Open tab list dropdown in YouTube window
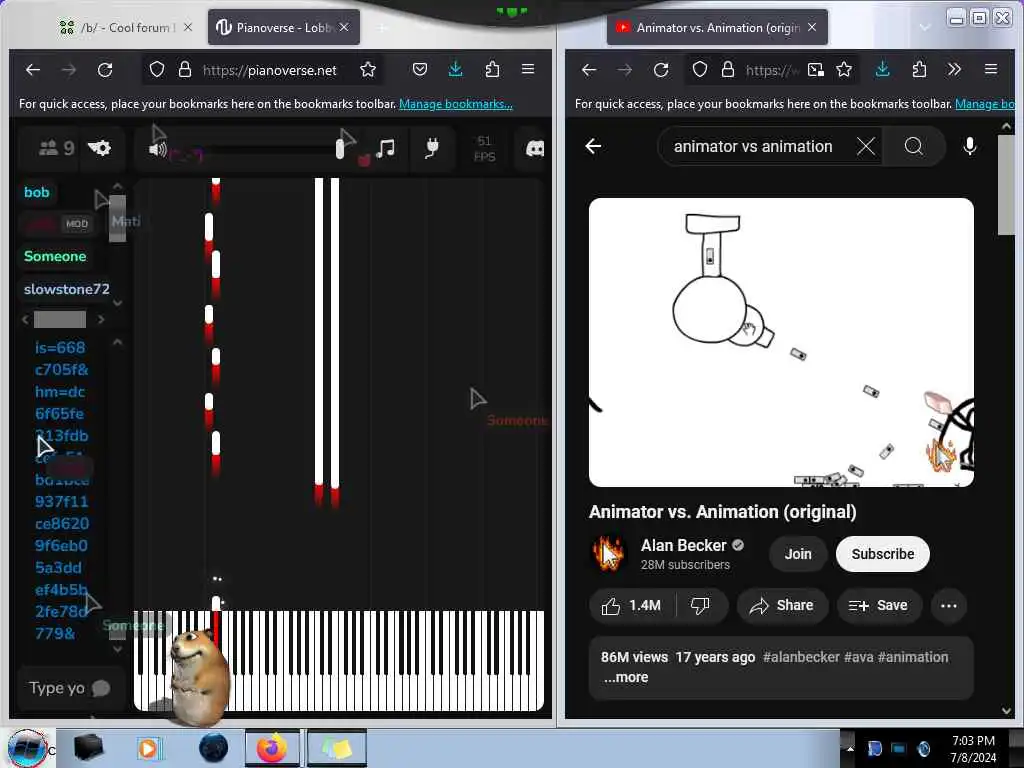 925,27
